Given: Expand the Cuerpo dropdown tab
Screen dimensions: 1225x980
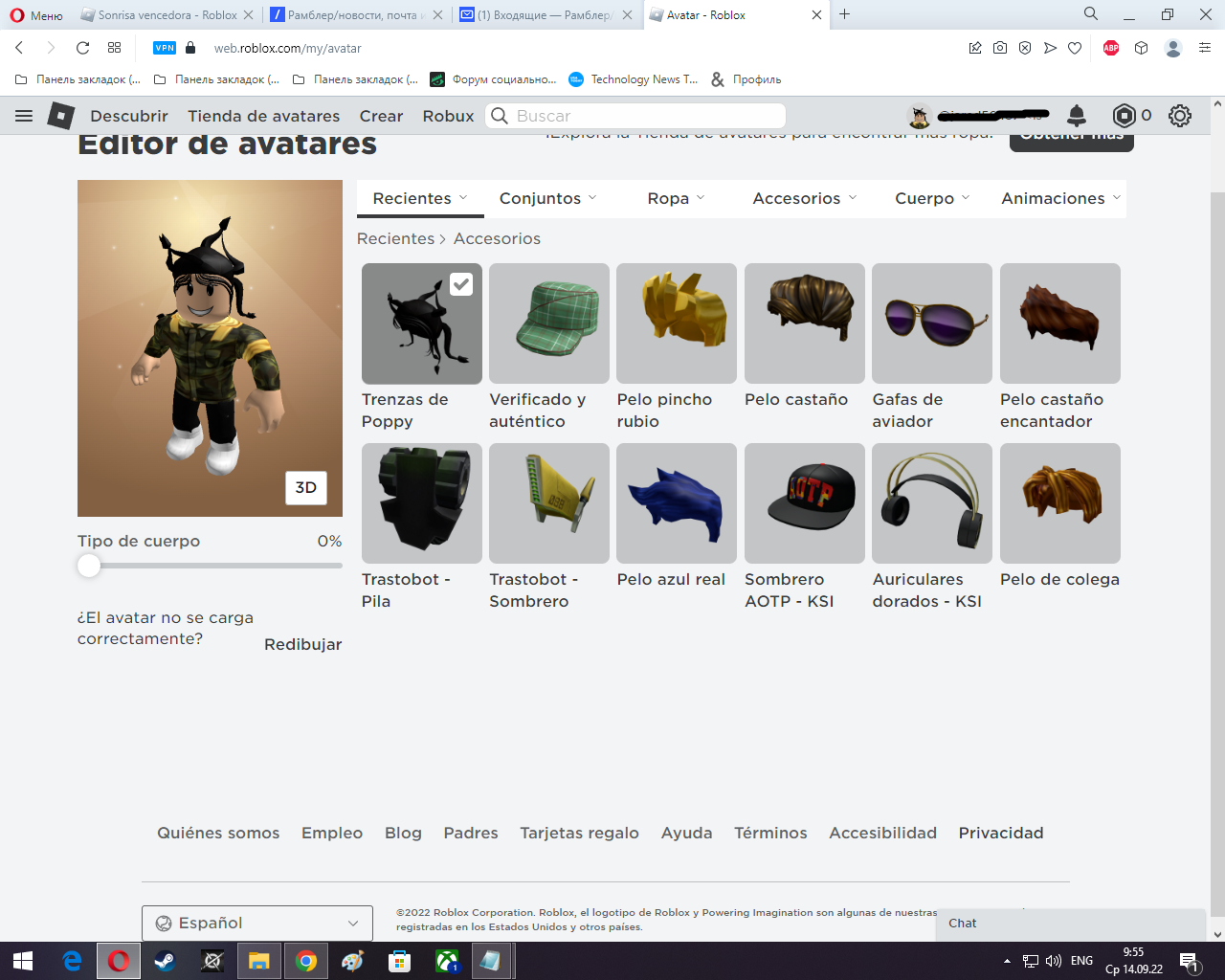Looking at the screenshot, I should point(932,198).
